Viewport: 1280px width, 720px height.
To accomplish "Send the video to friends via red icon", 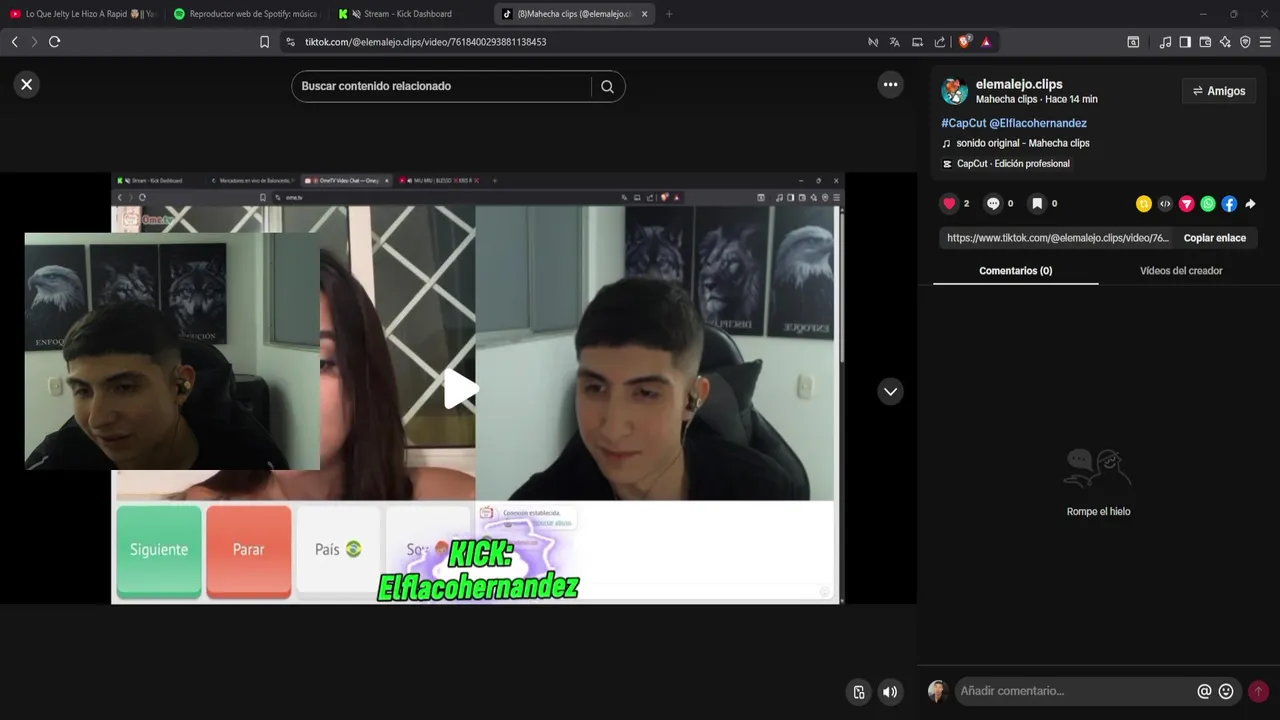I will click(1187, 204).
